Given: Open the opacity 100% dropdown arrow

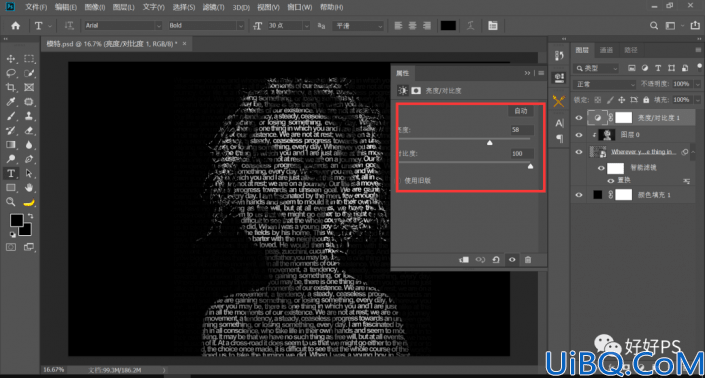Looking at the screenshot, I should tap(698, 84).
